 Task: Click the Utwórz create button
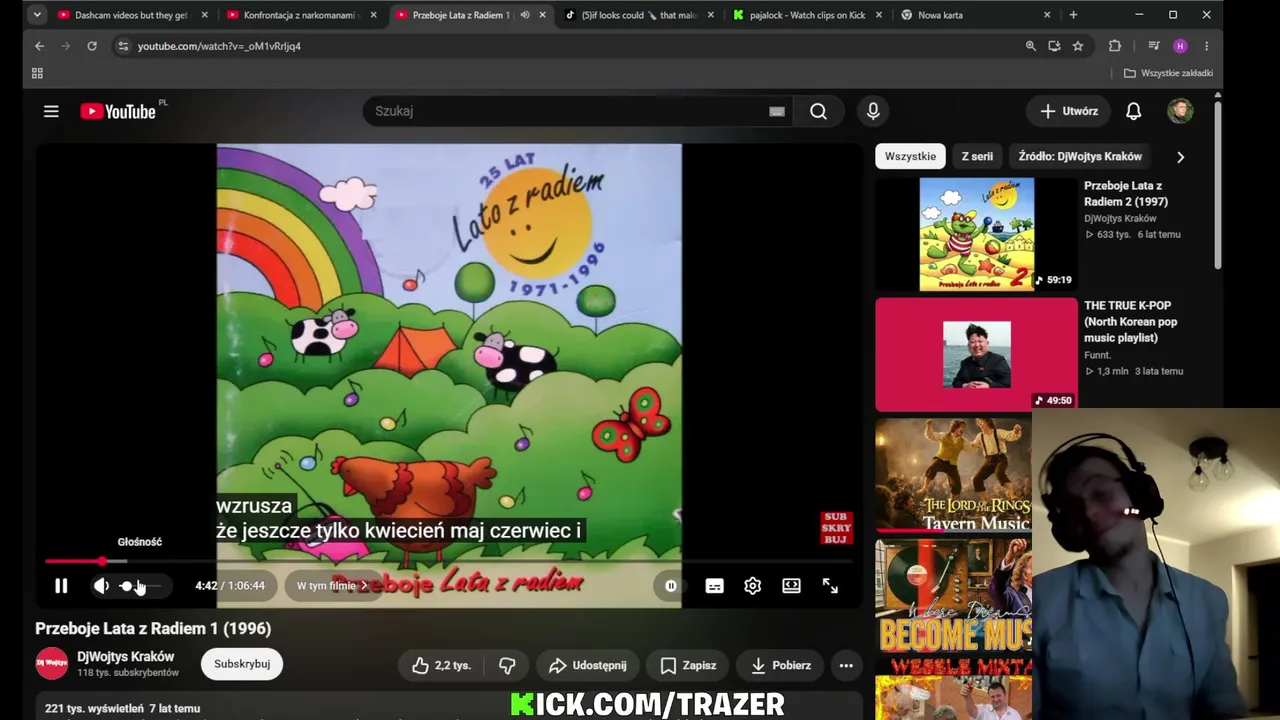1069,111
